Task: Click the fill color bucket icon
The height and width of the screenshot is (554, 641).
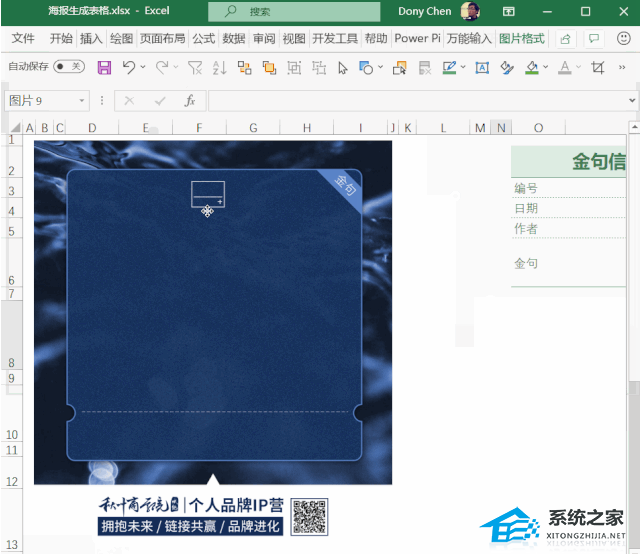Action: coord(531,67)
